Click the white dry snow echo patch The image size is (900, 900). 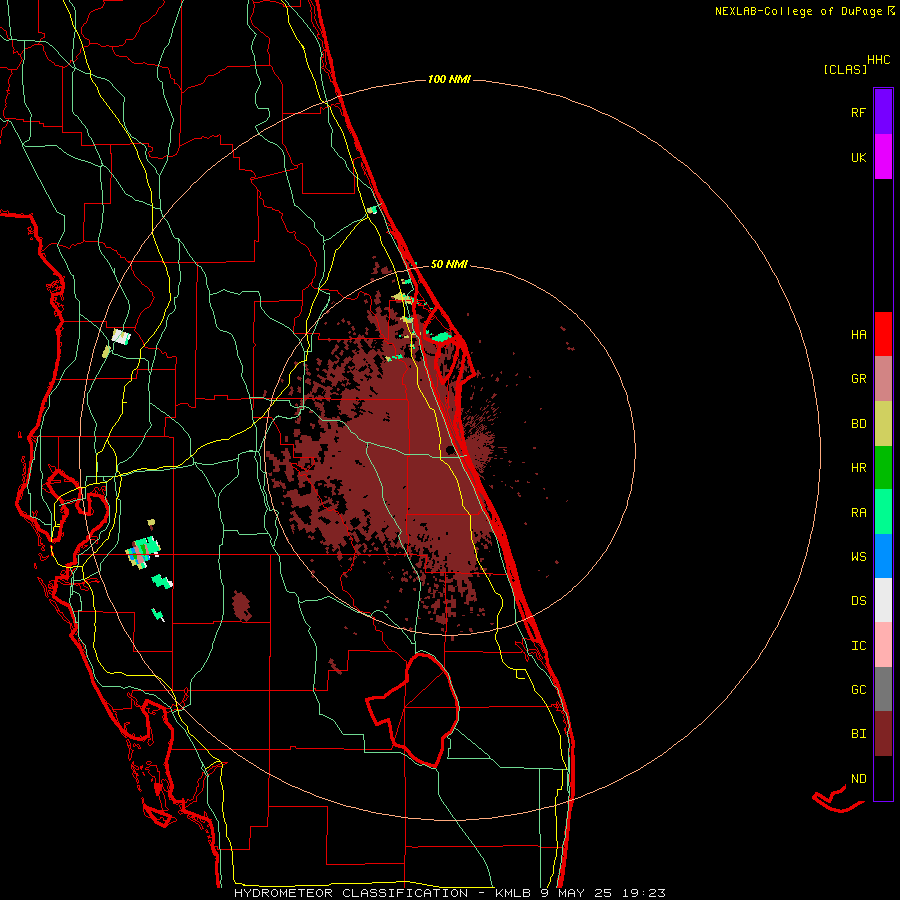(121, 336)
